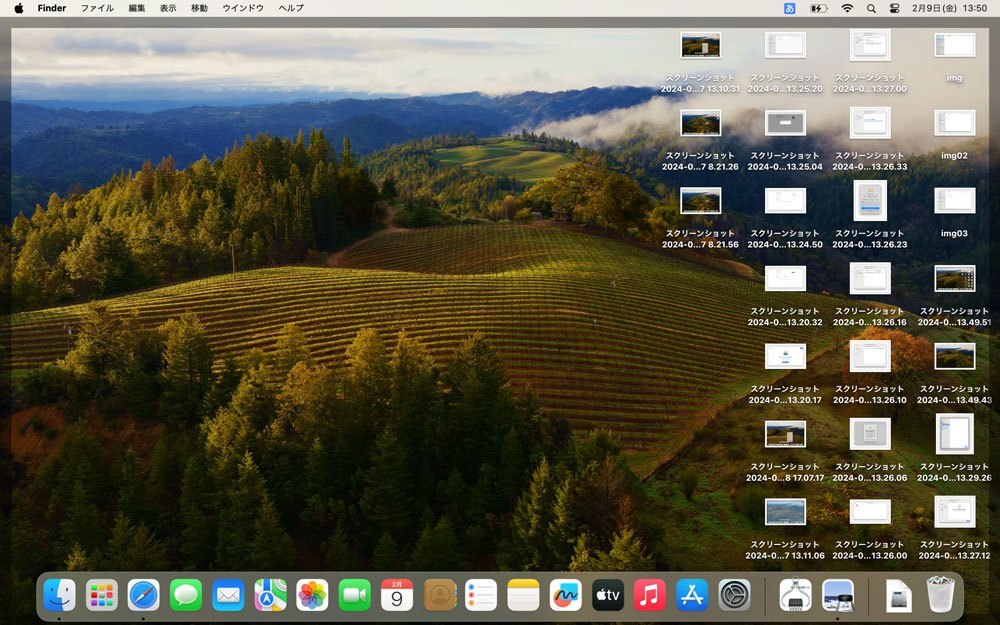Open the Trash in the Dock
The height and width of the screenshot is (625, 1000).
[941, 594]
